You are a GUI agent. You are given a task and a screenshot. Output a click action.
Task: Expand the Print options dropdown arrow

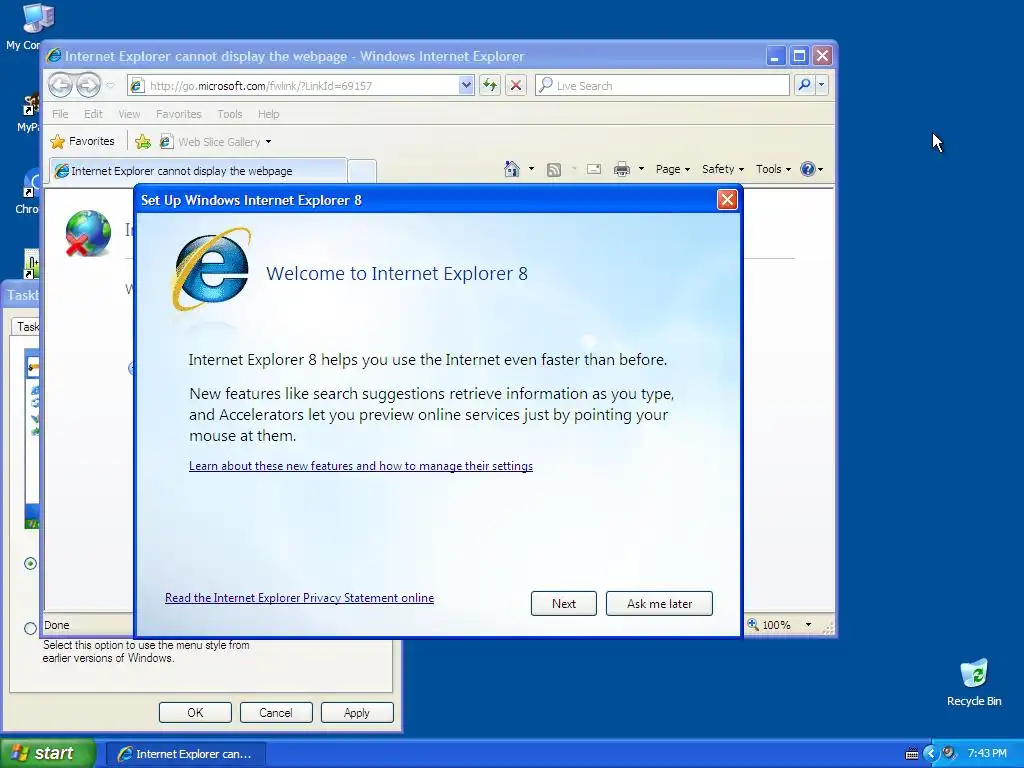click(641, 169)
